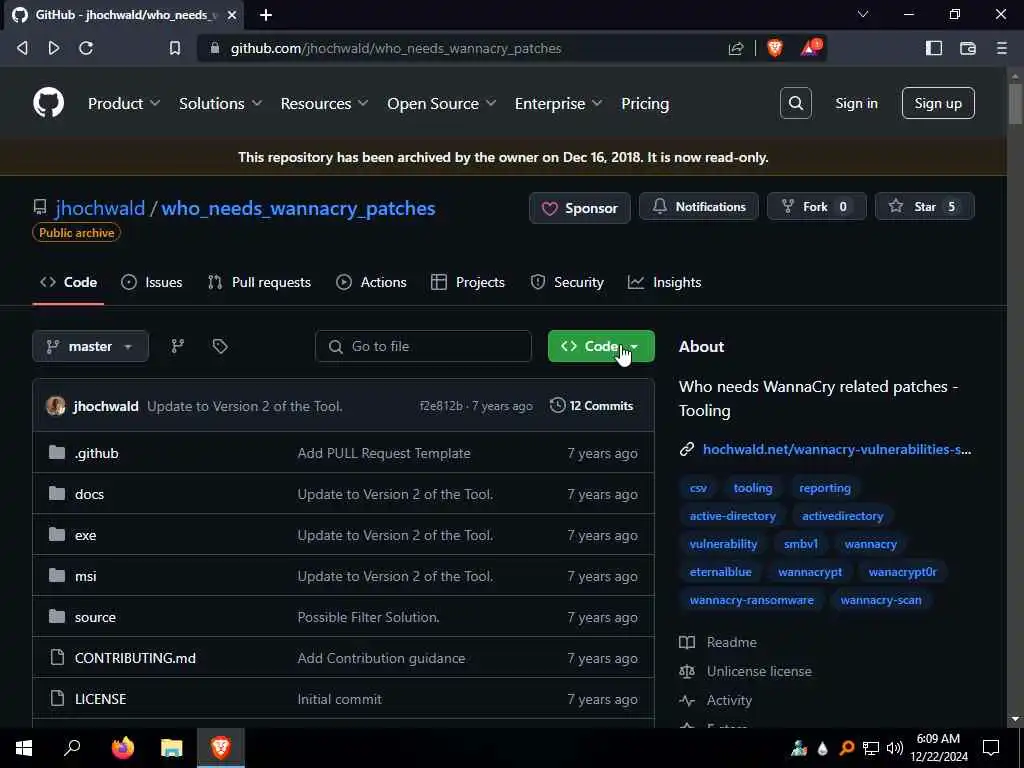Switch to the Security tab
Screen dimensions: 1024x768
[x=567, y=282]
